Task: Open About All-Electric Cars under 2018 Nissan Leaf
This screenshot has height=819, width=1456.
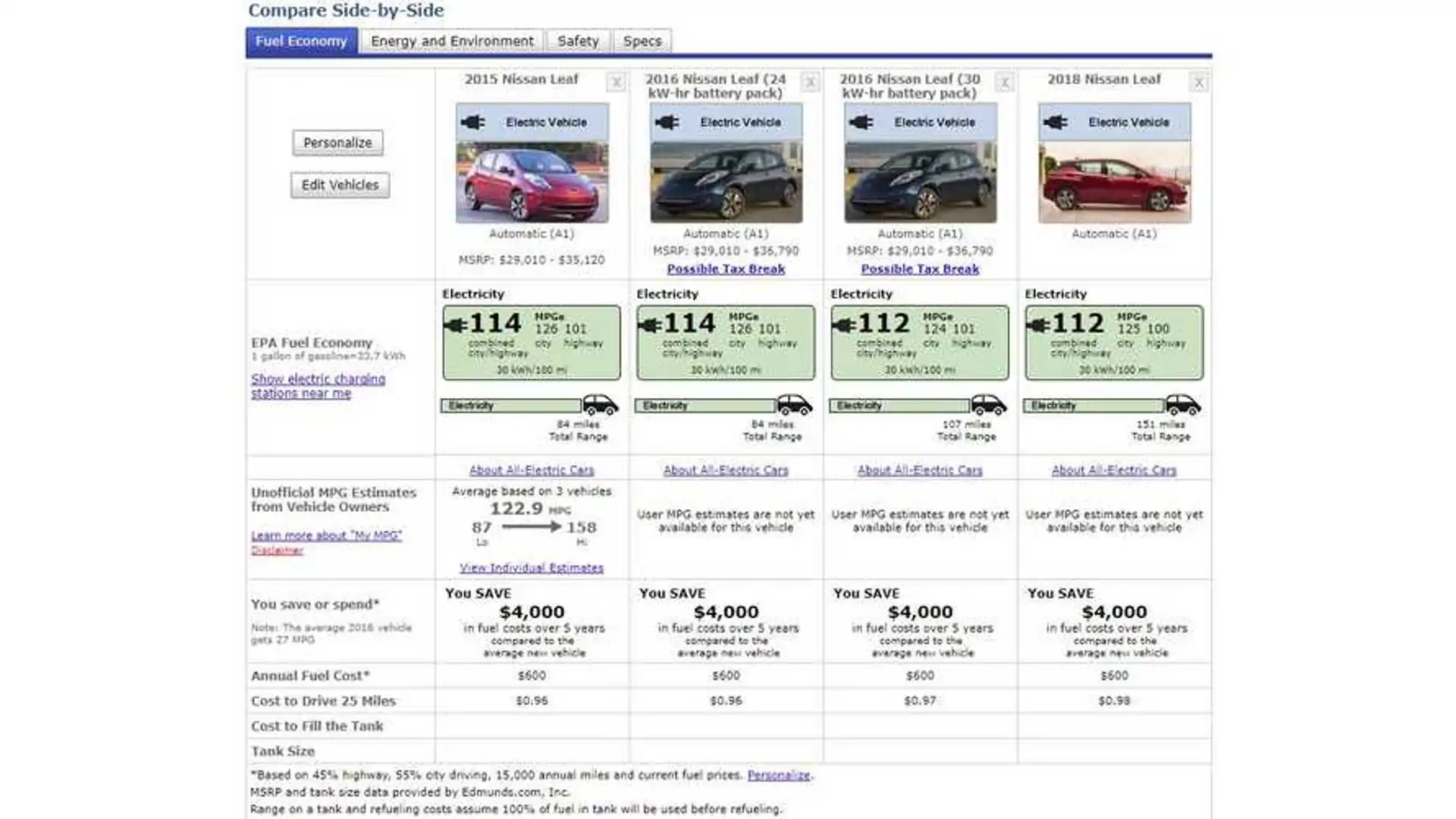Action: pyautogui.click(x=1114, y=470)
